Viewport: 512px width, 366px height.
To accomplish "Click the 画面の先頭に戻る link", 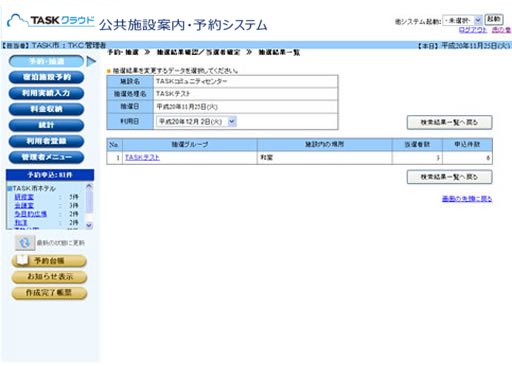I will point(467,199).
